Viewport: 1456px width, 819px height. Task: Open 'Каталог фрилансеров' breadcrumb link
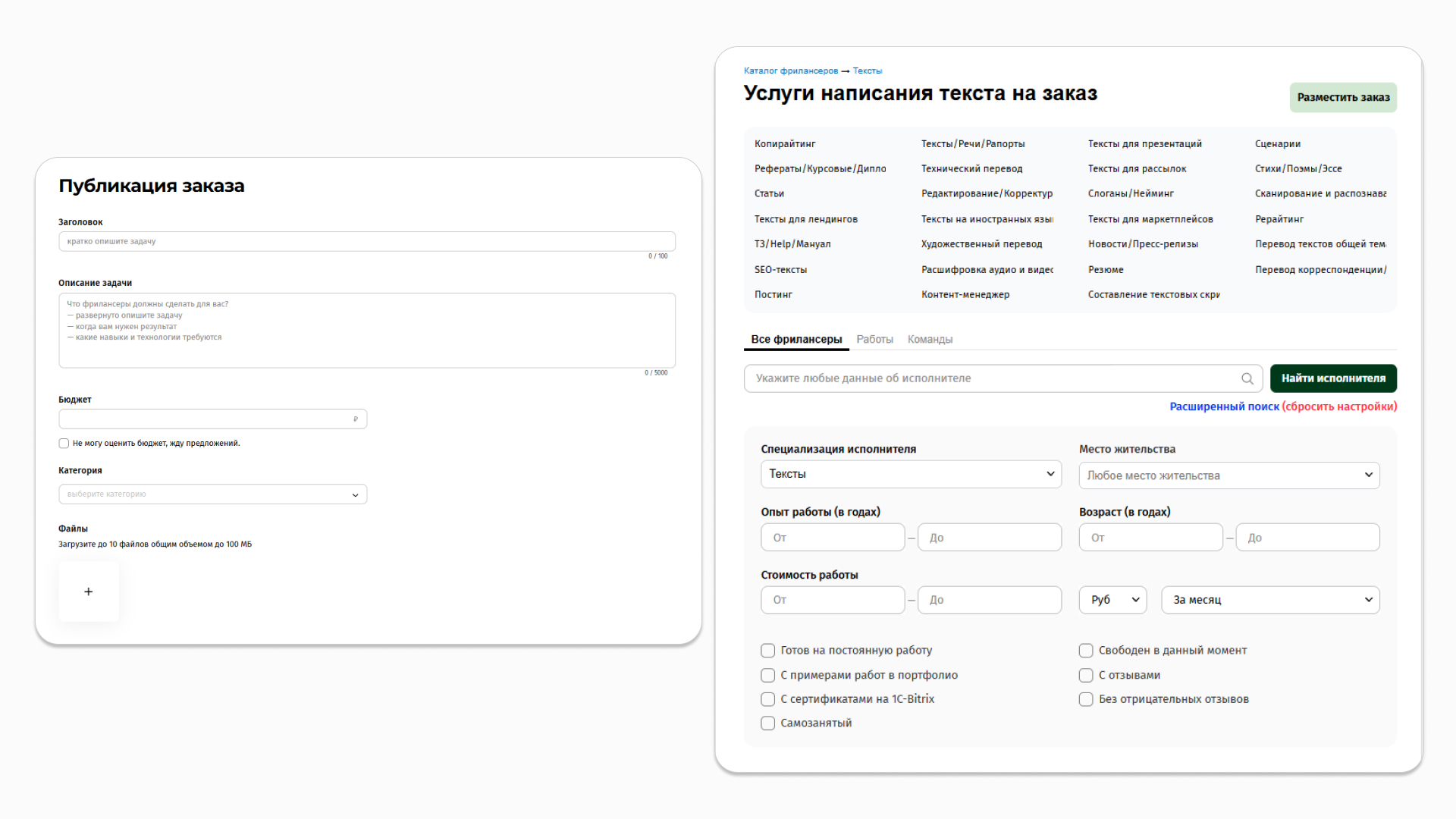(x=790, y=71)
